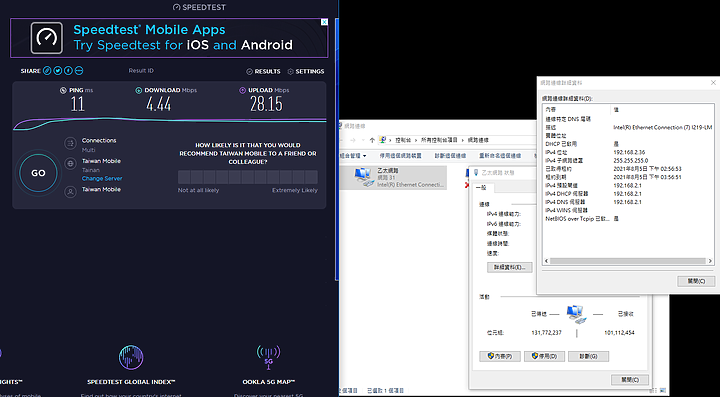Click the Ping clock icon
Image resolution: width=720 pixels, height=397 pixels.
tap(63, 90)
